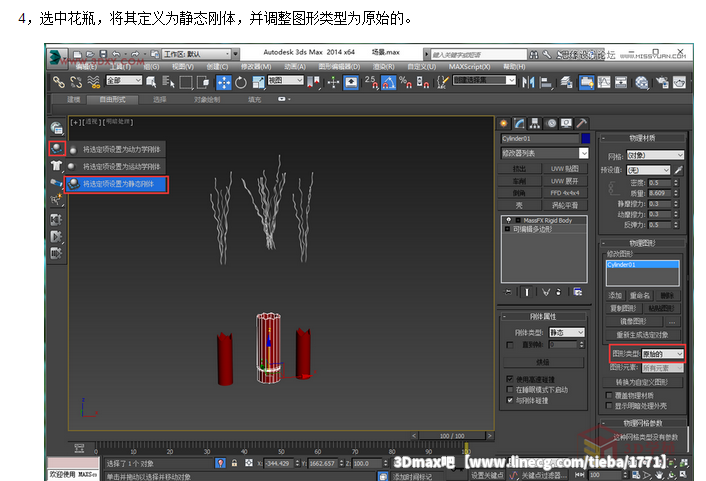
Task: Click the 'UVW 贴图' modifier button
Action: coord(565,168)
